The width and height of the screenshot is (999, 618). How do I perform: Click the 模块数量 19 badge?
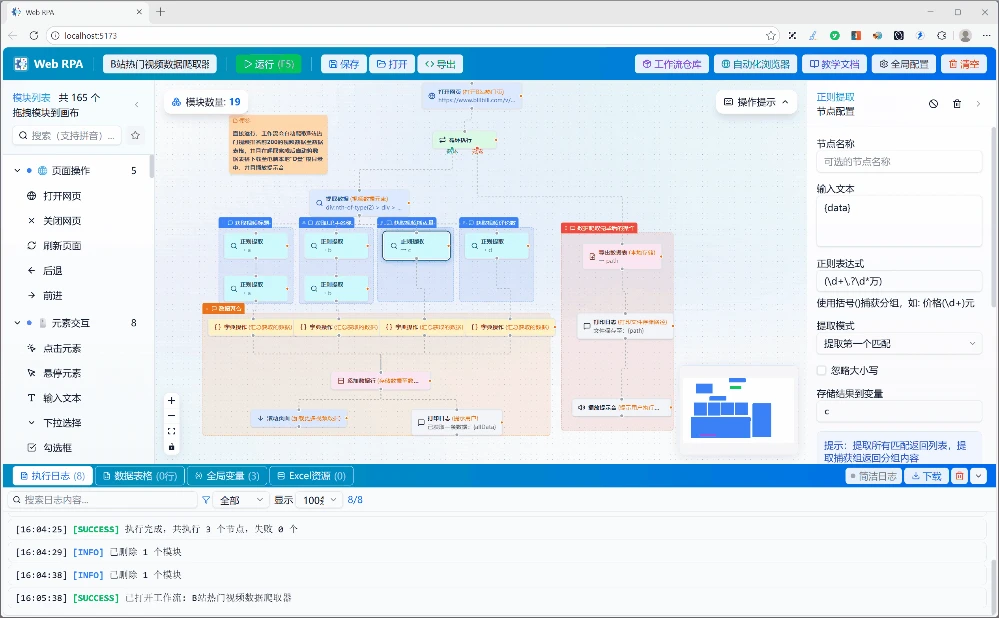[x=206, y=102]
